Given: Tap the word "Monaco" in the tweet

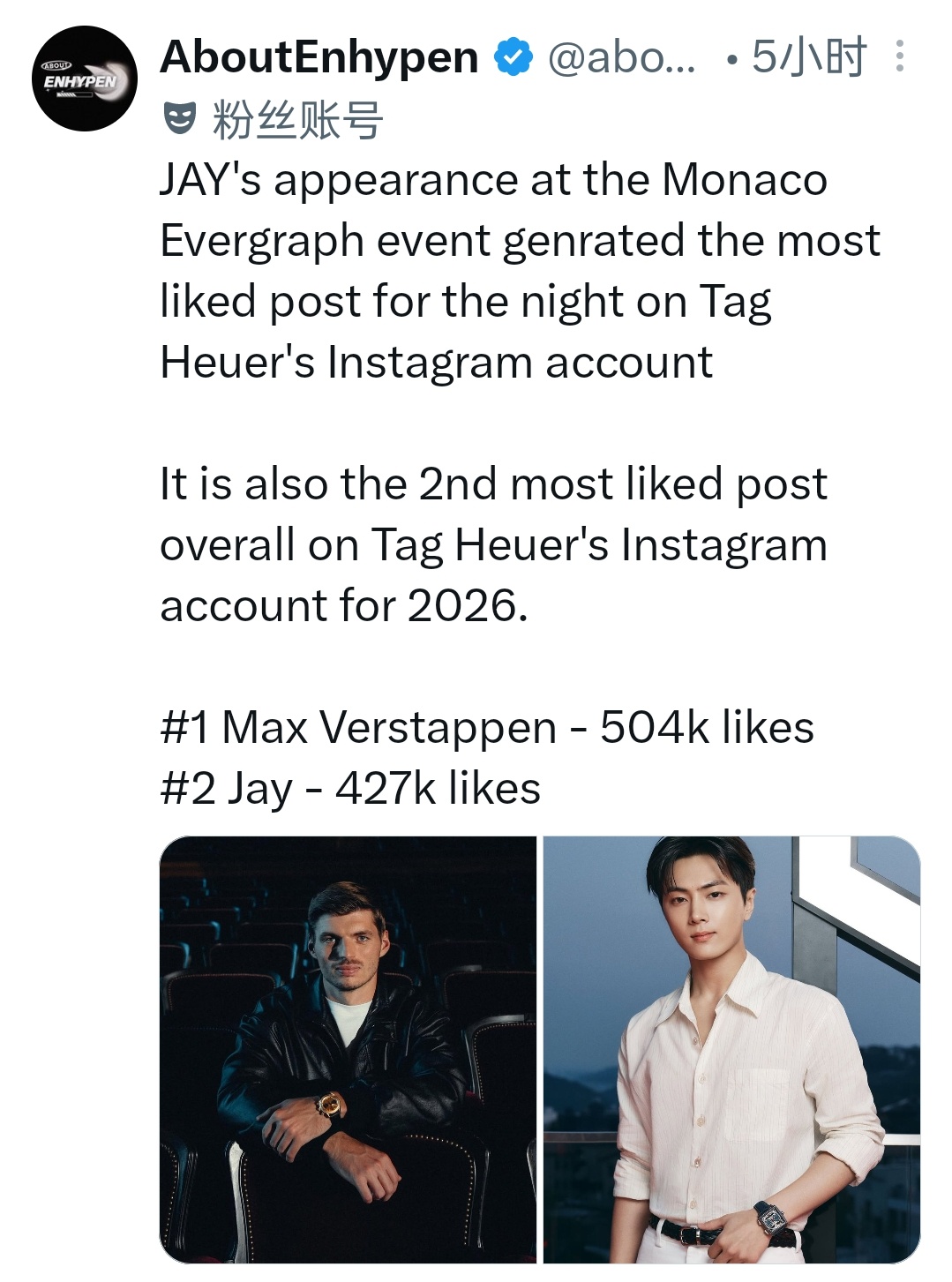Looking at the screenshot, I should pos(745,180).
